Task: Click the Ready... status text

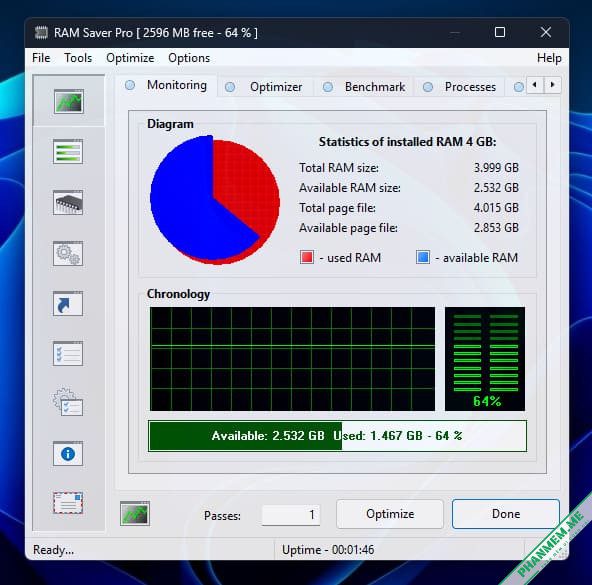Action: point(53,550)
